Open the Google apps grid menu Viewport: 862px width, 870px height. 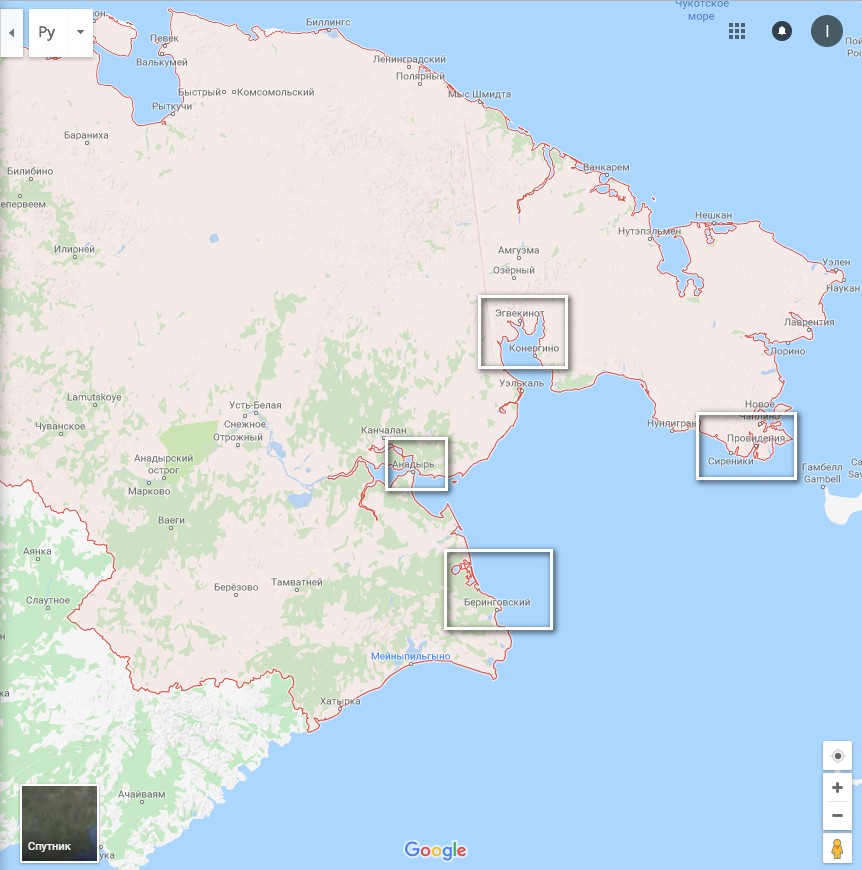pos(737,31)
